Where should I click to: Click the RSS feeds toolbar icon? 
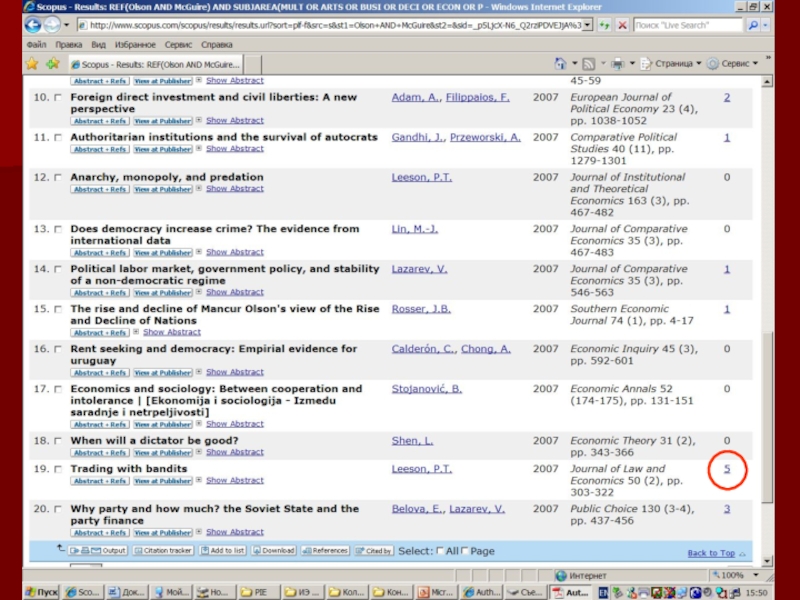click(x=589, y=64)
